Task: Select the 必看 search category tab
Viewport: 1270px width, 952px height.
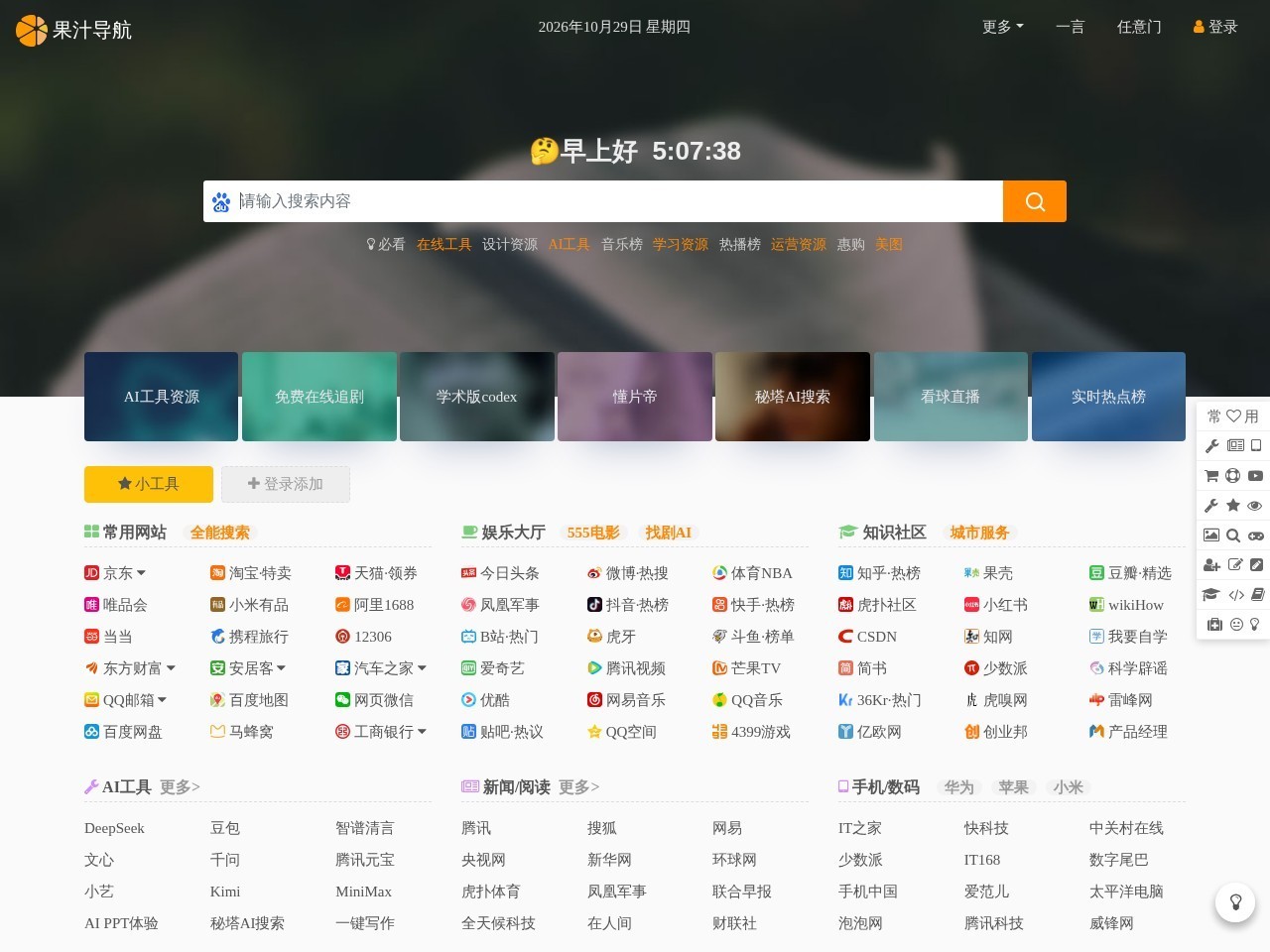Action: [385, 244]
